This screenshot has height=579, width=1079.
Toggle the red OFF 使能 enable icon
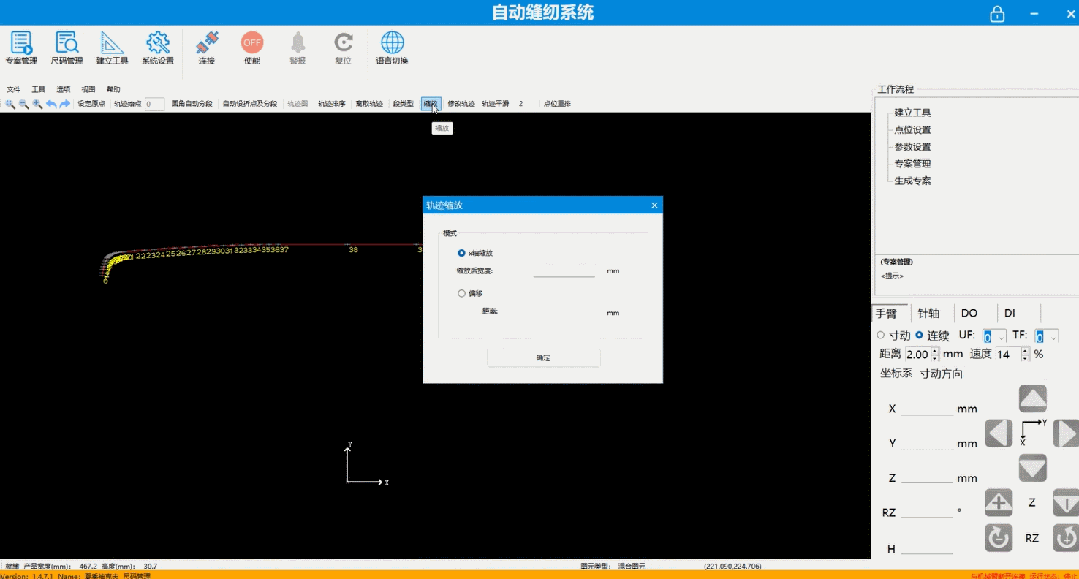pyautogui.click(x=252, y=43)
